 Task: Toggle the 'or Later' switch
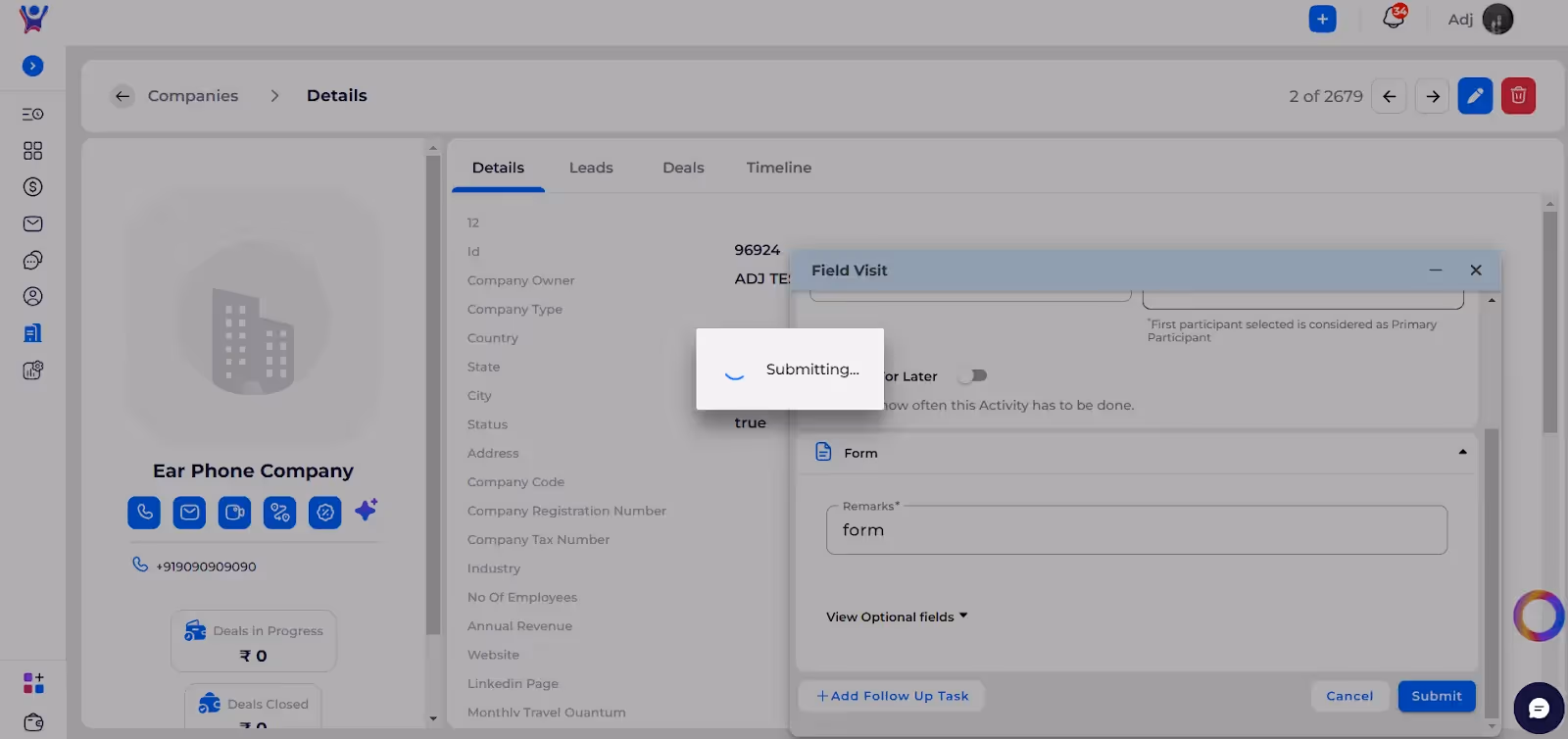[x=973, y=375]
